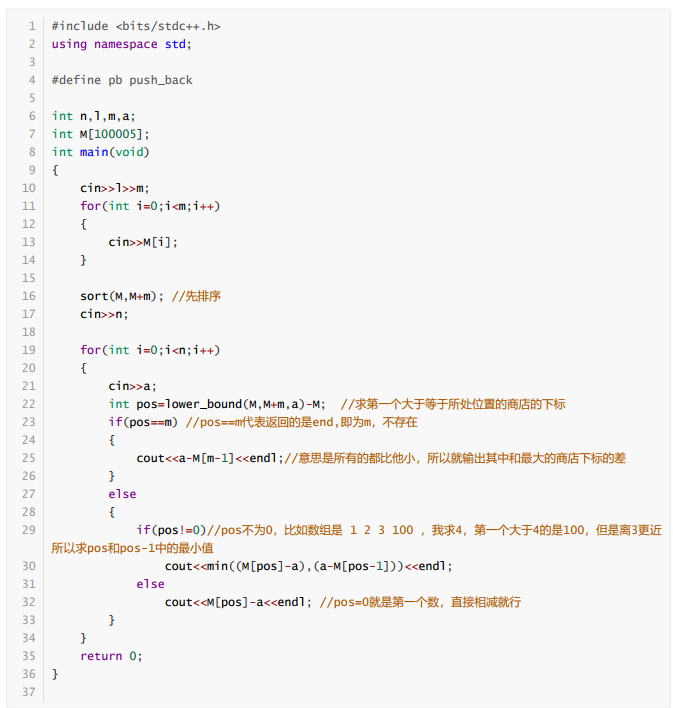This screenshot has height=708, width=673.
Task: Click the comment beginning '//意思是所有的都比他小'
Action: click(455, 458)
